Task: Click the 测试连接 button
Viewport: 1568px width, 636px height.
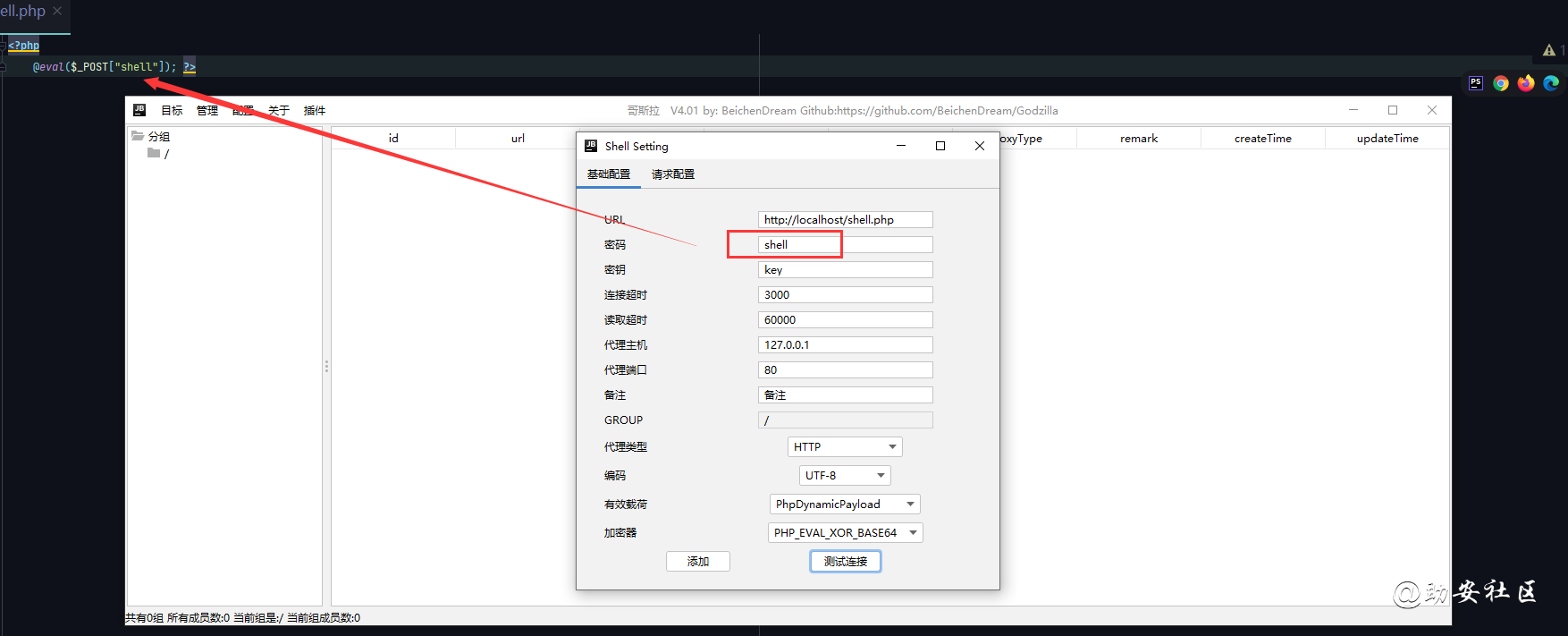Action: 846,561
